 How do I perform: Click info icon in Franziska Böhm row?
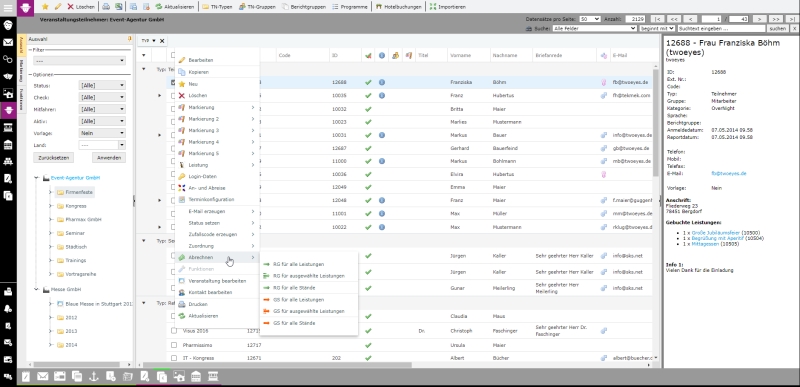[x=382, y=82]
